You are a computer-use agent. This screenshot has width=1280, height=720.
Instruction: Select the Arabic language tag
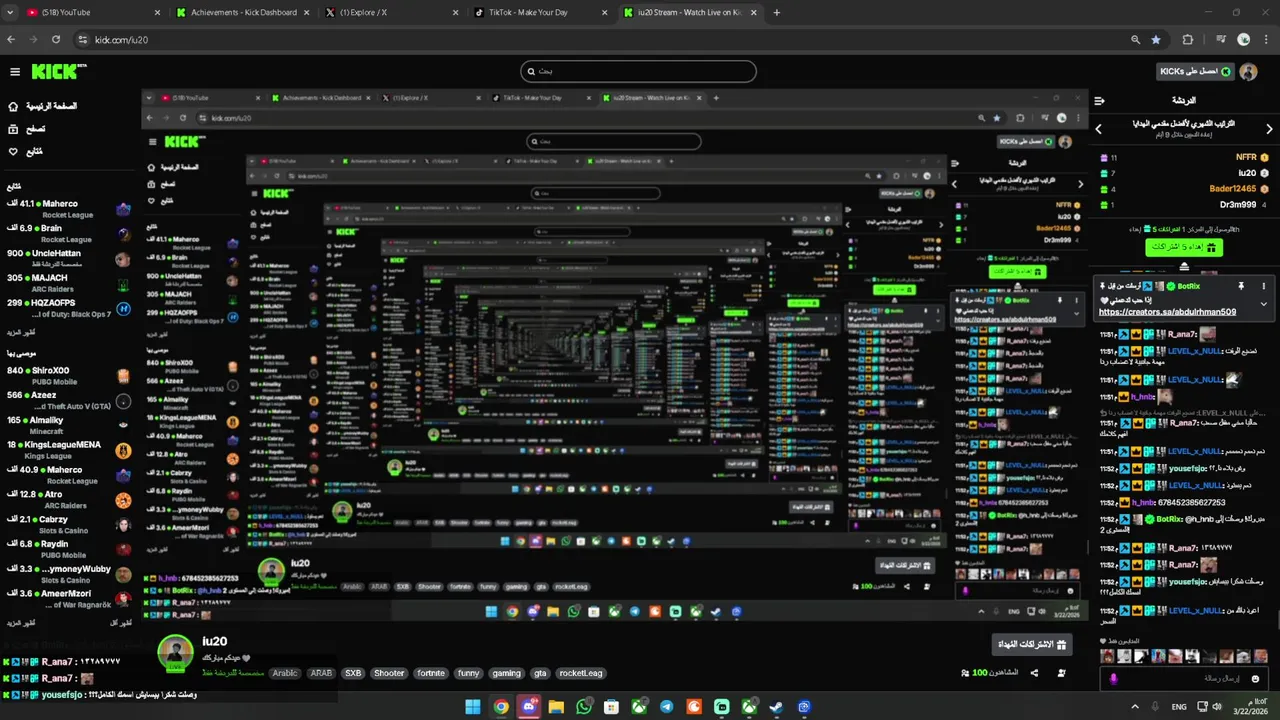point(286,673)
